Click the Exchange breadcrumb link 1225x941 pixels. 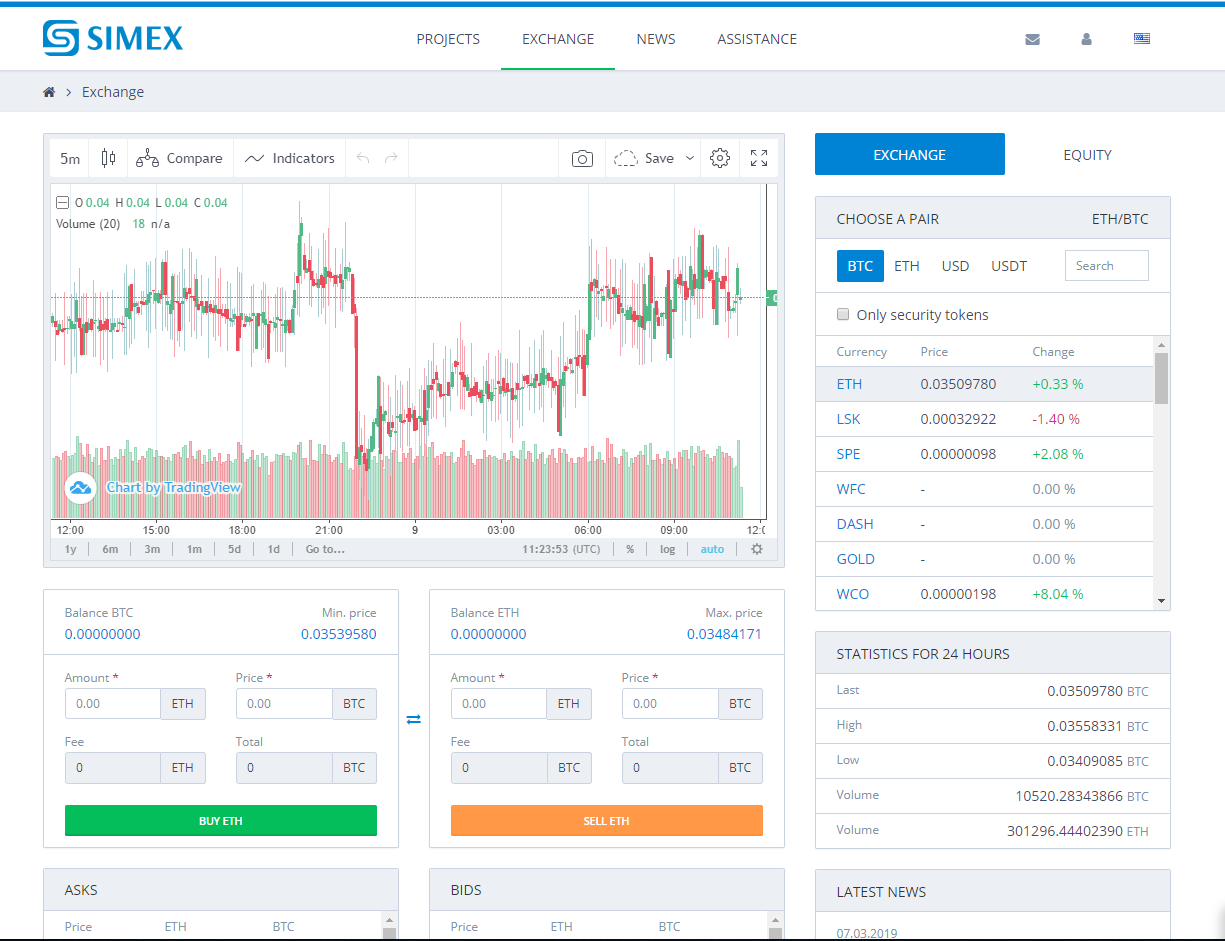(113, 92)
